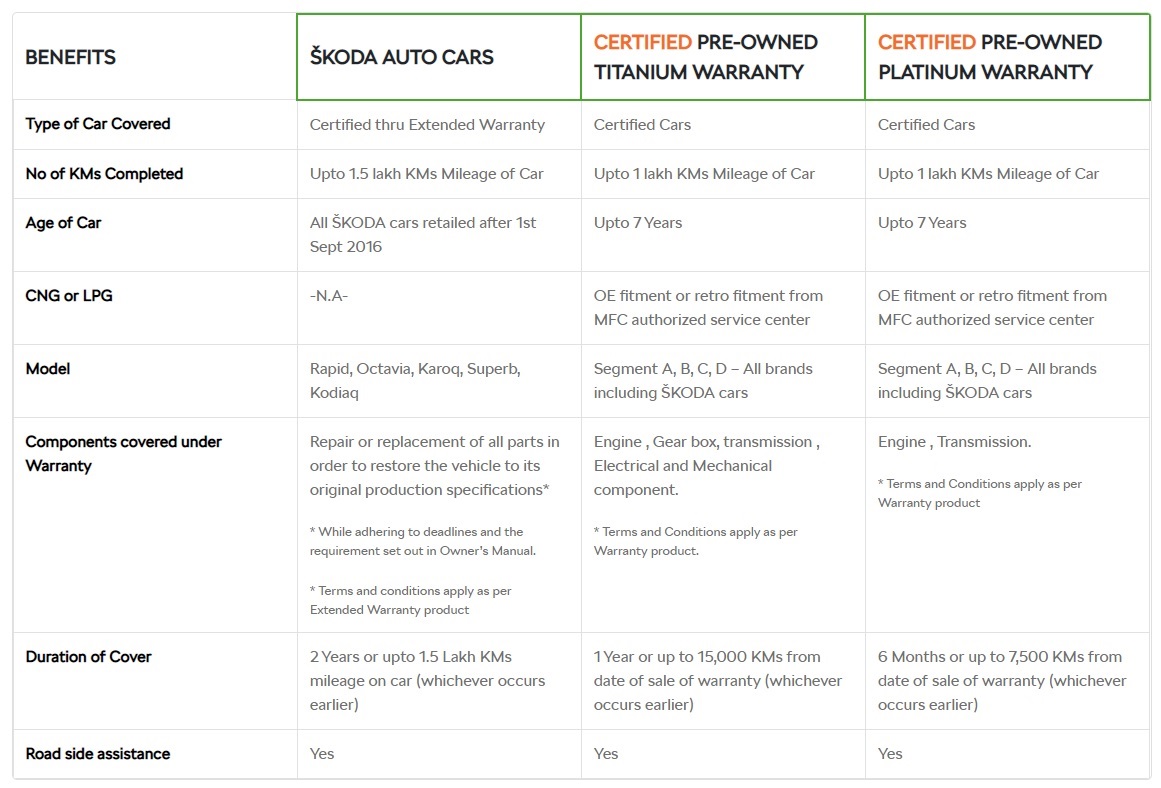This screenshot has height=788, width=1161.
Task: Select the Certified Pre-Owned Platinum Warranty header
Action: (990, 57)
